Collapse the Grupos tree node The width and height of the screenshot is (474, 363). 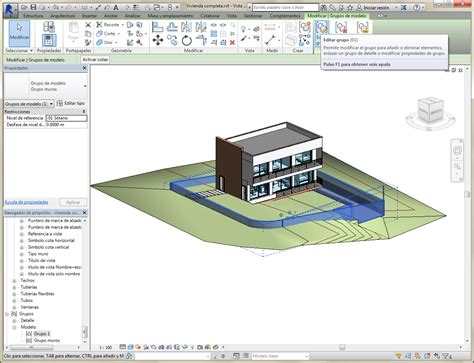click(x=7, y=314)
